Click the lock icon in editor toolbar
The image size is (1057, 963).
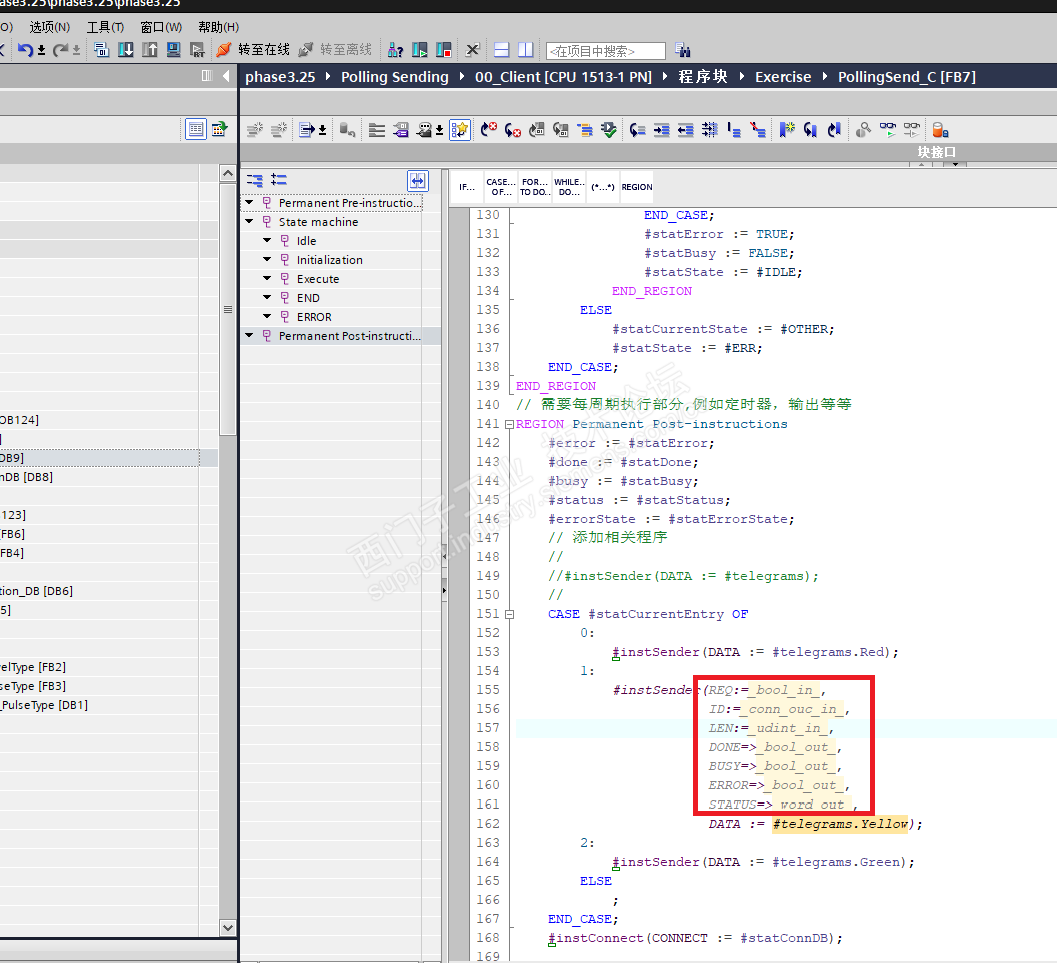tap(940, 130)
